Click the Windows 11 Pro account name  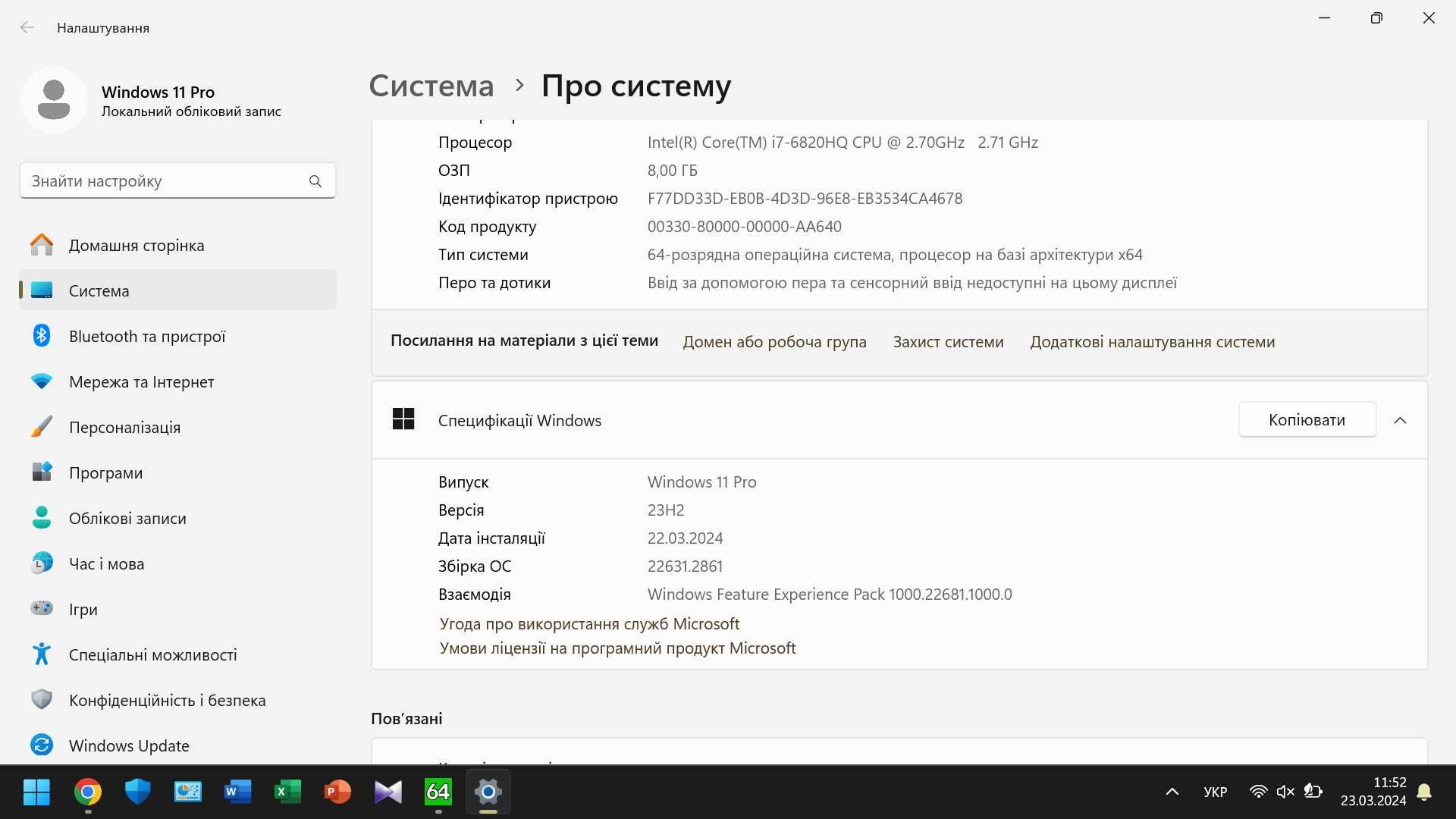coord(158,92)
